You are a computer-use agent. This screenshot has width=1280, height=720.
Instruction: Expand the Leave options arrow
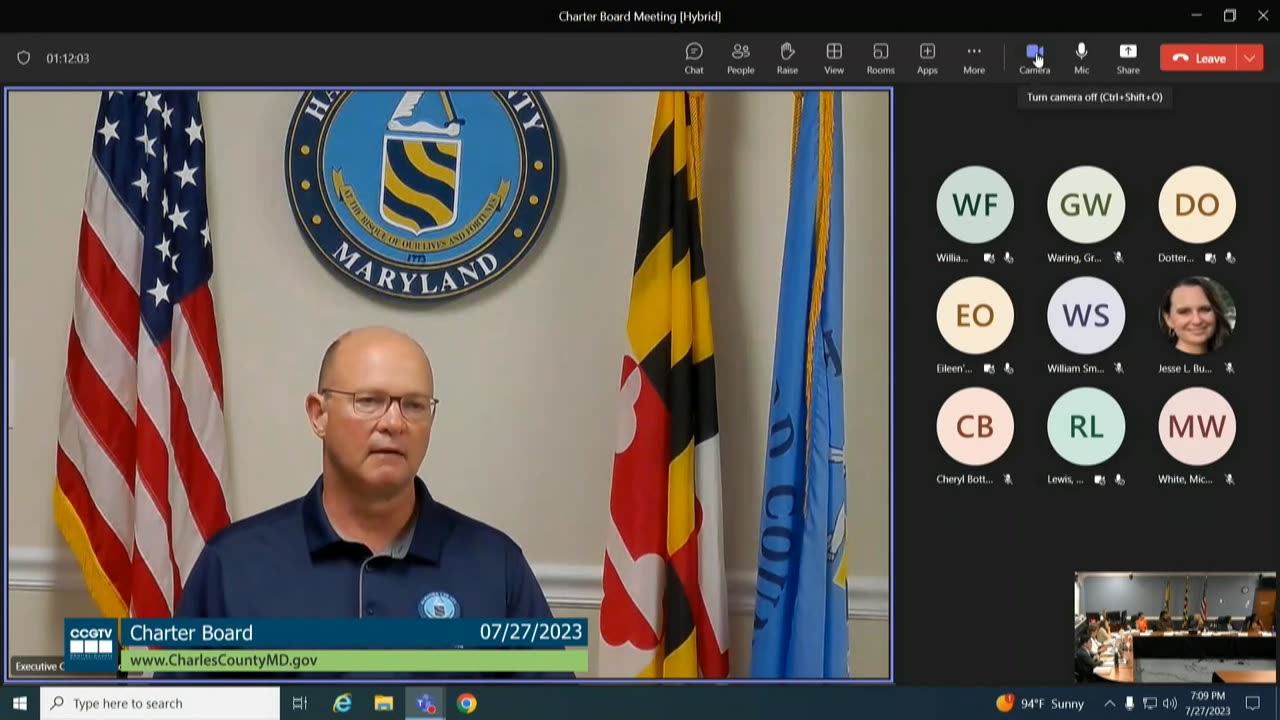click(1251, 58)
